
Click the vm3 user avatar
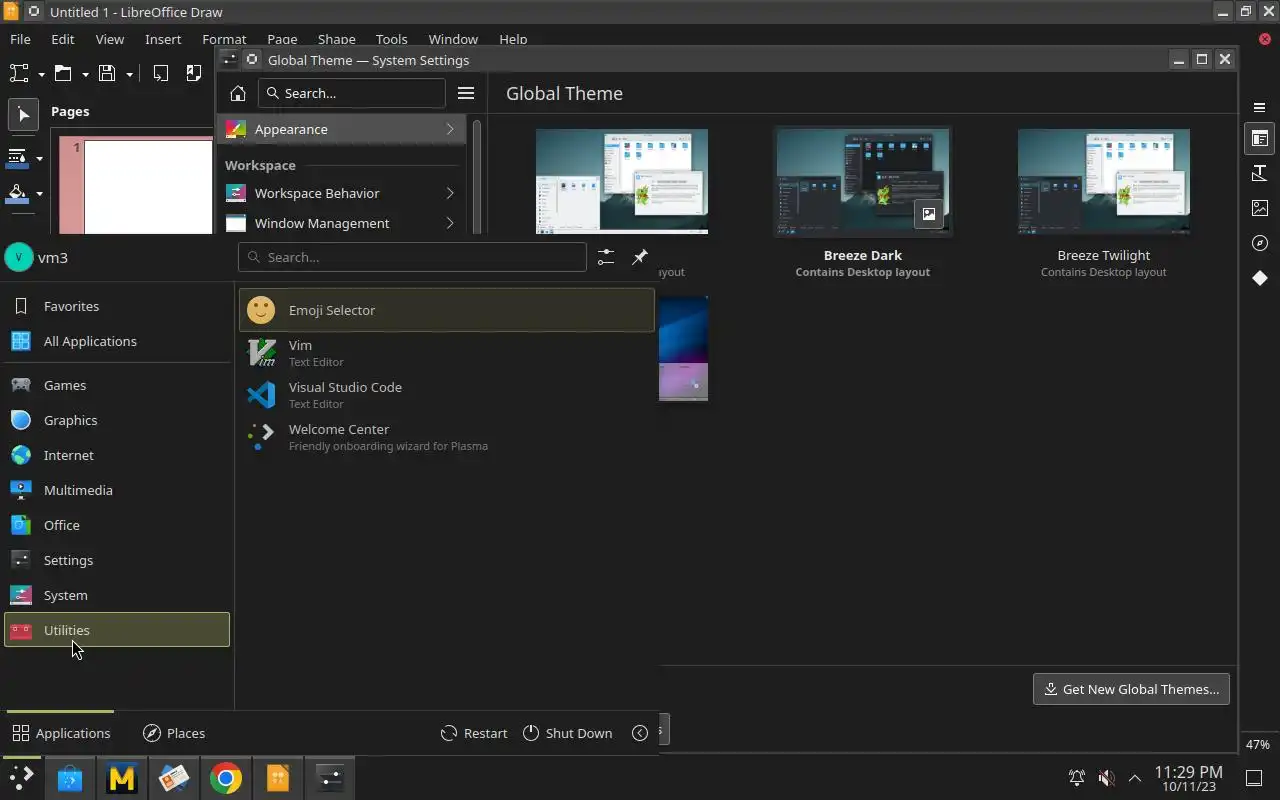pyautogui.click(x=19, y=257)
